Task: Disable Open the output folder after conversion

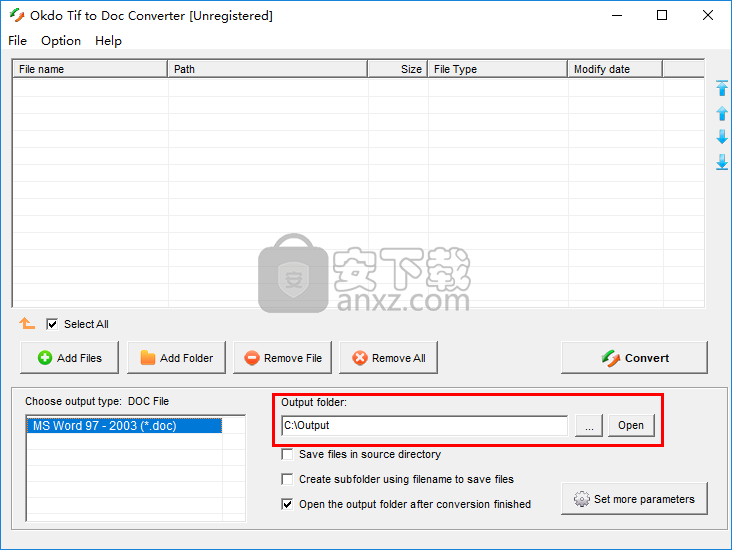Action: [x=287, y=504]
